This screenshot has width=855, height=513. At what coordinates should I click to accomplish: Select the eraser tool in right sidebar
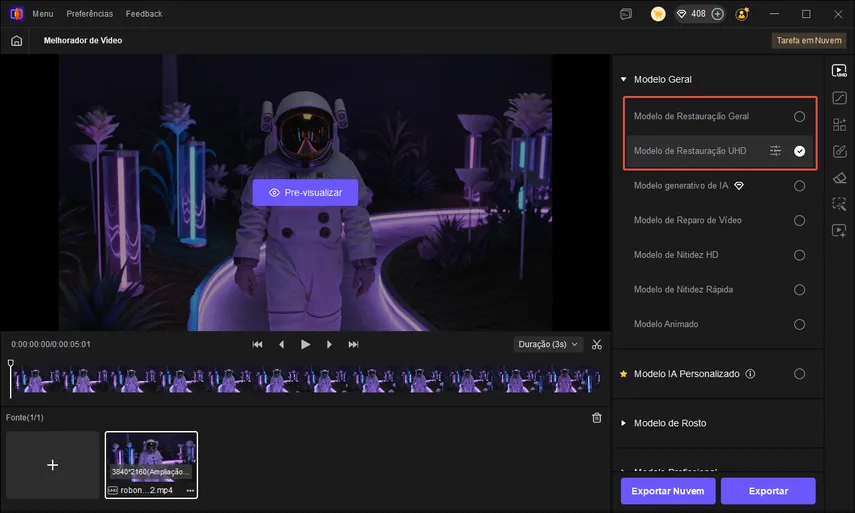click(x=839, y=178)
